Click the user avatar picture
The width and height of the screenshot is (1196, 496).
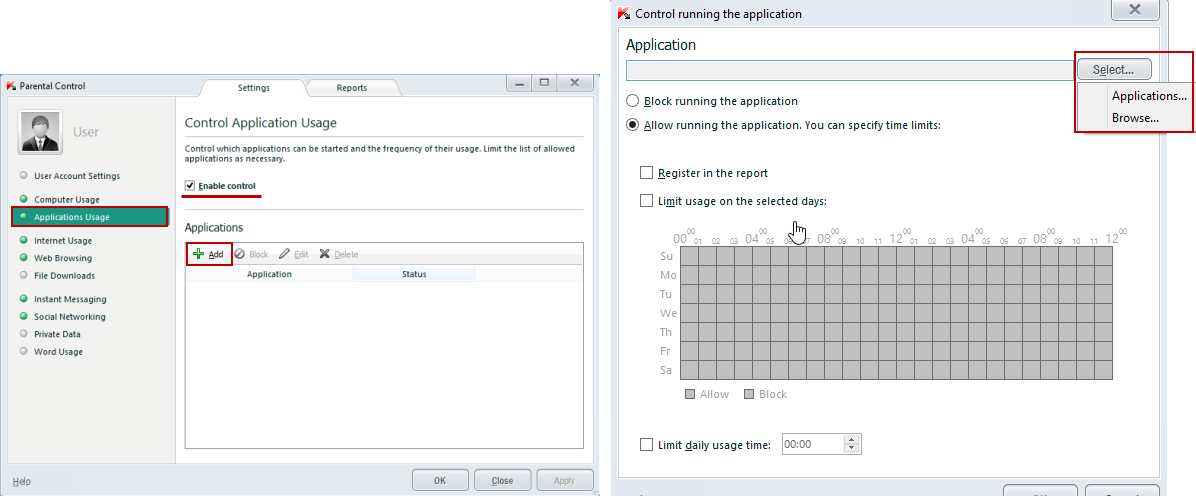(40, 132)
